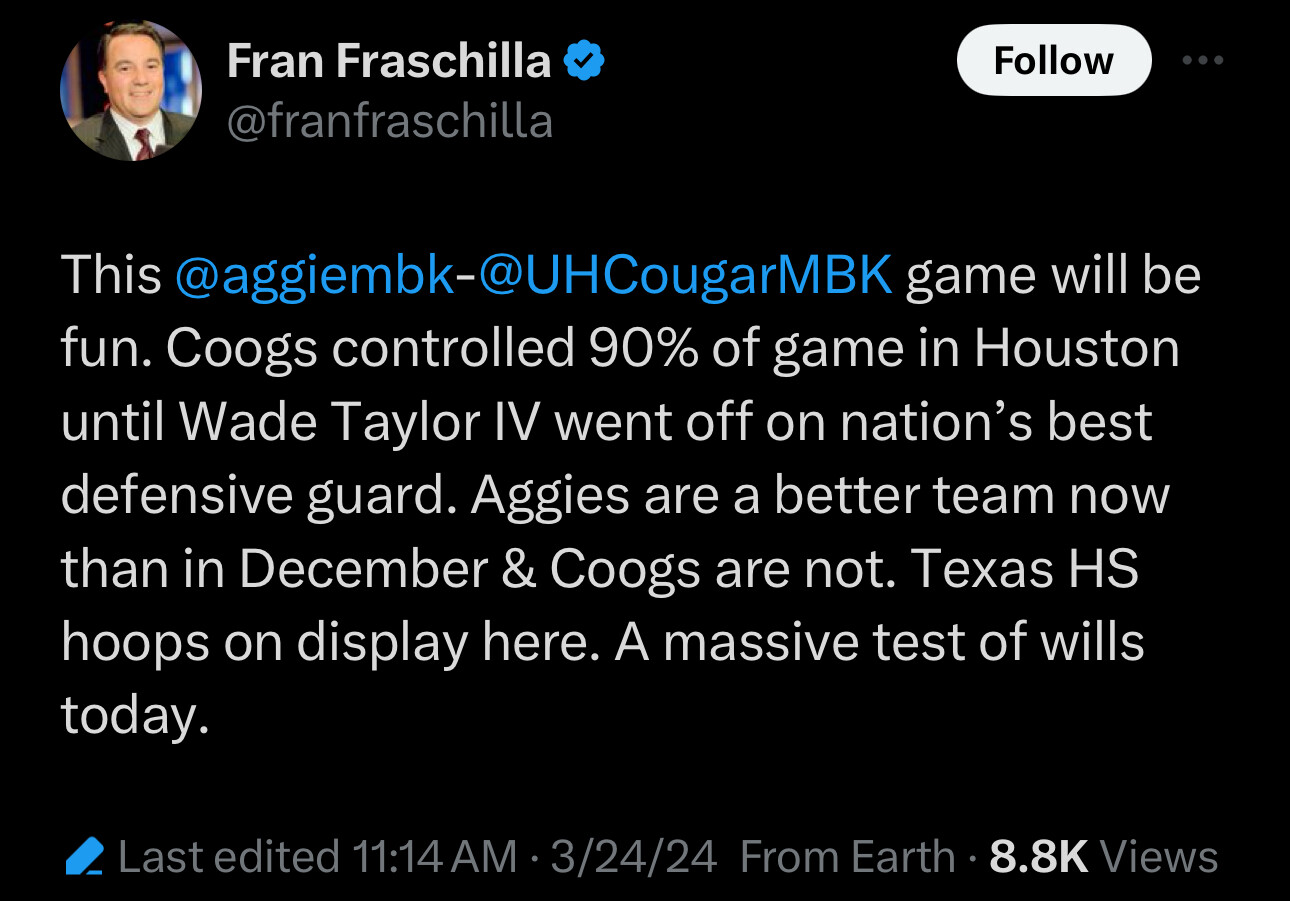Visit the @franfraschilla handle
Screen dimensions: 1290x901
coord(390,122)
